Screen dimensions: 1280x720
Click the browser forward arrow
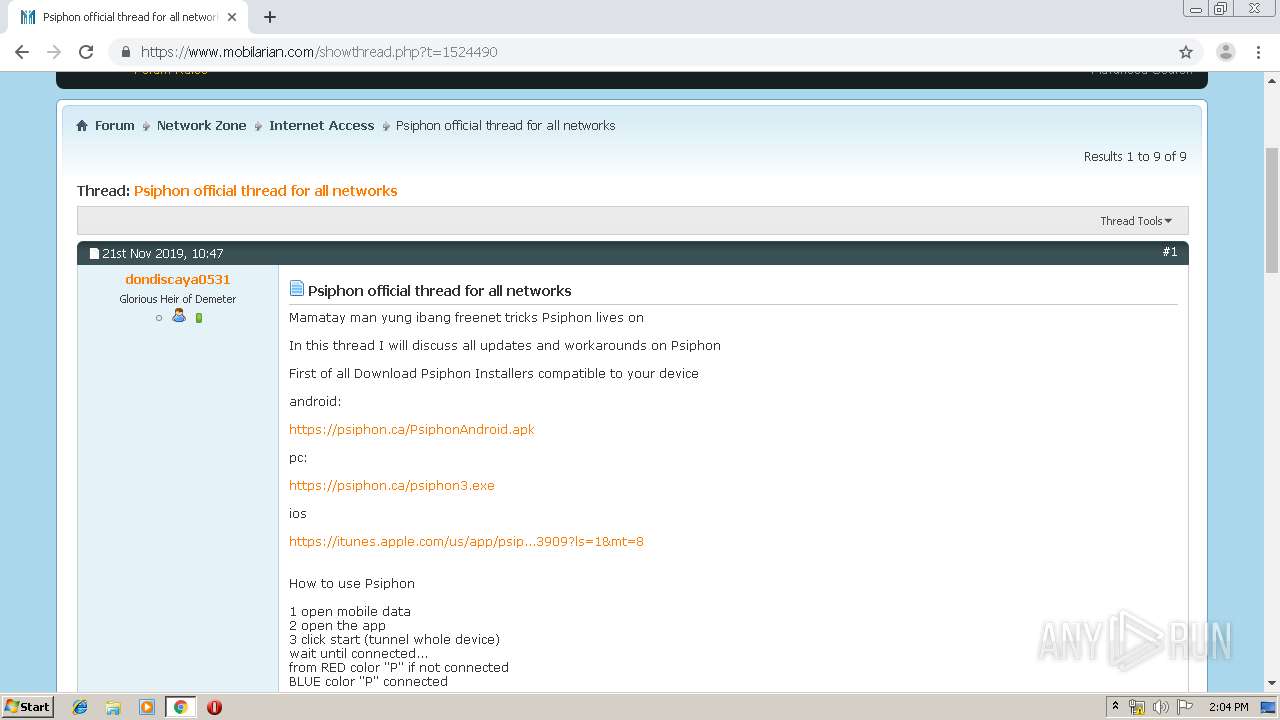click(x=54, y=52)
